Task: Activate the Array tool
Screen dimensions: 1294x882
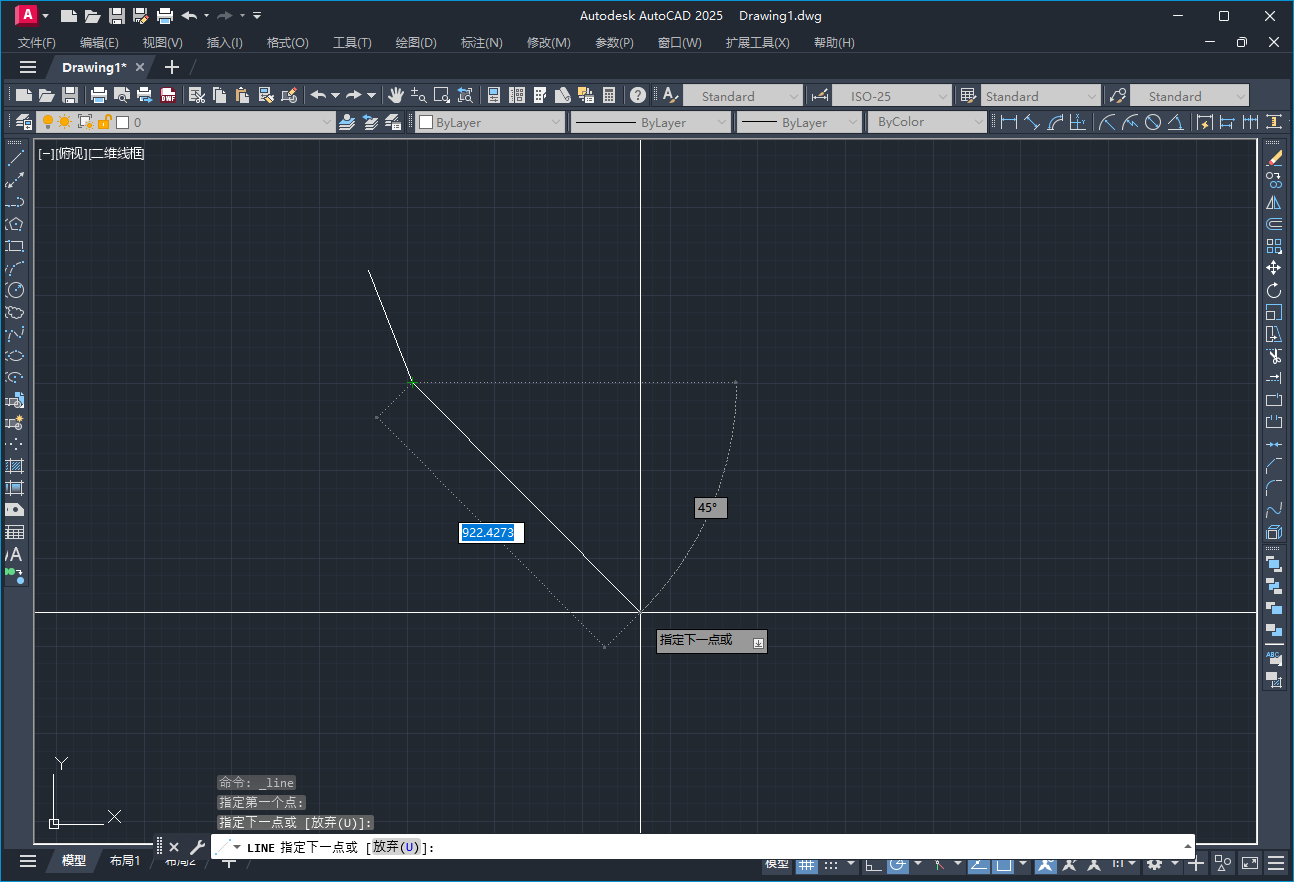Action: point(1274,246)
